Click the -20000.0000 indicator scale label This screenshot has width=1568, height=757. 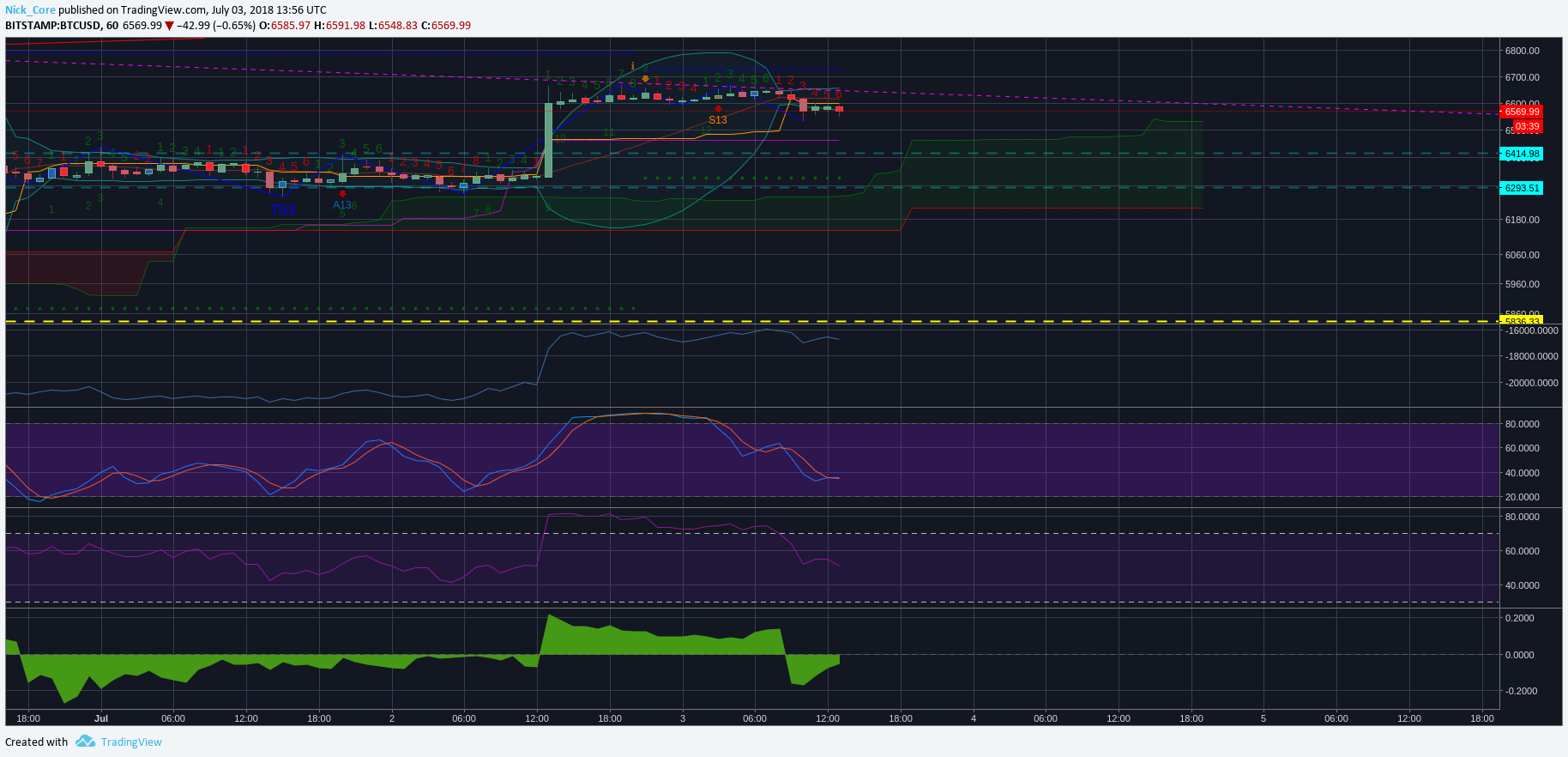[1532, 383]
